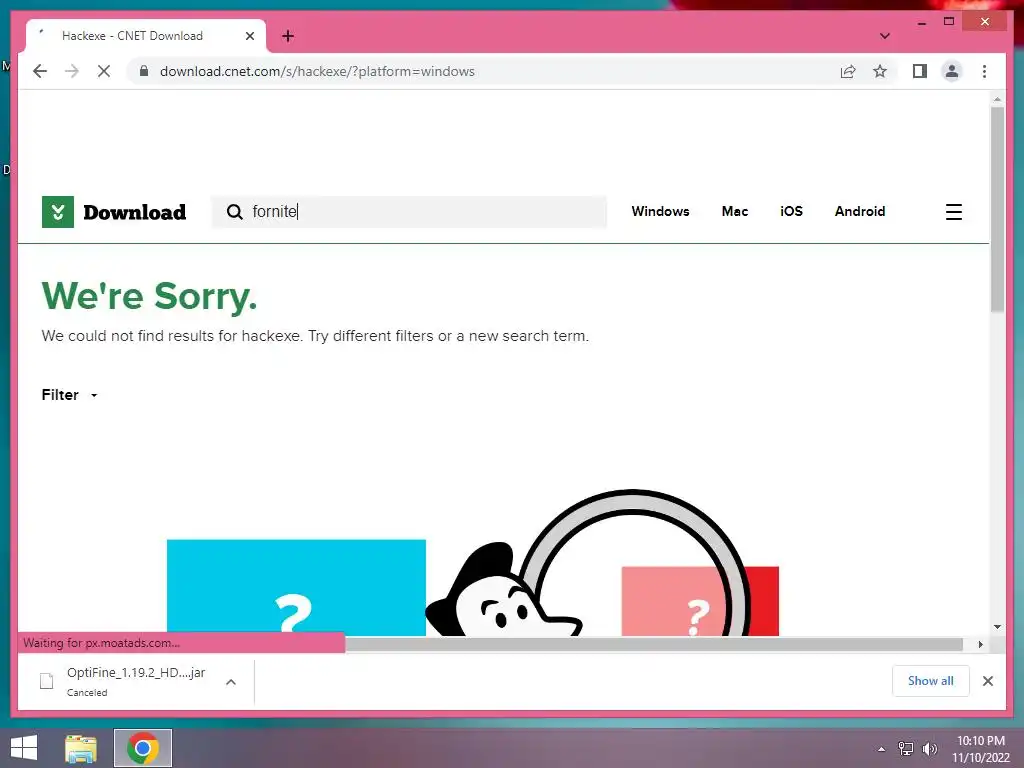Open the tab search chevron
Image resolution: width=1024 pixels, height=768 pixels.
tap(884, 36)
